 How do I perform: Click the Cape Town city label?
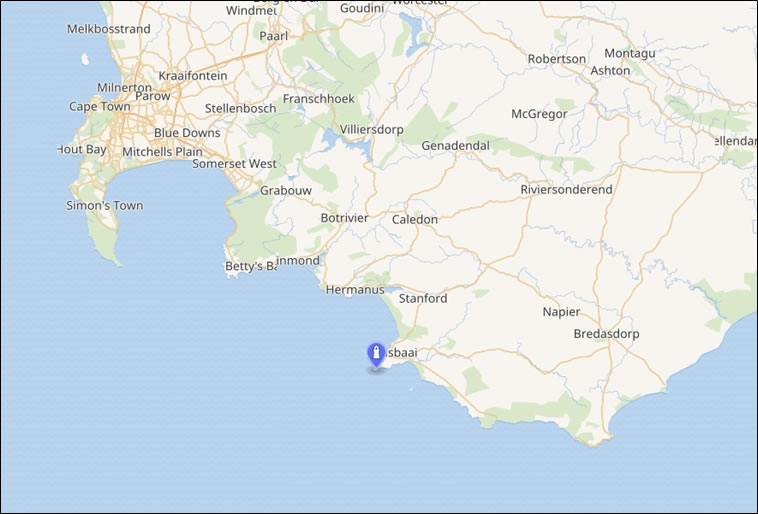[100, 106]
